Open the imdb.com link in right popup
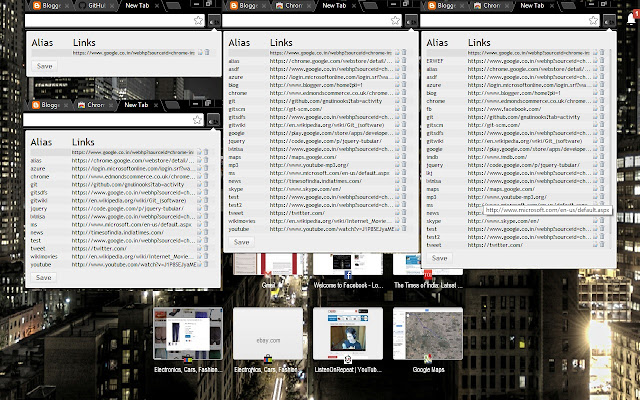Screen dimensions: 640x400 [x=498, y=157]
